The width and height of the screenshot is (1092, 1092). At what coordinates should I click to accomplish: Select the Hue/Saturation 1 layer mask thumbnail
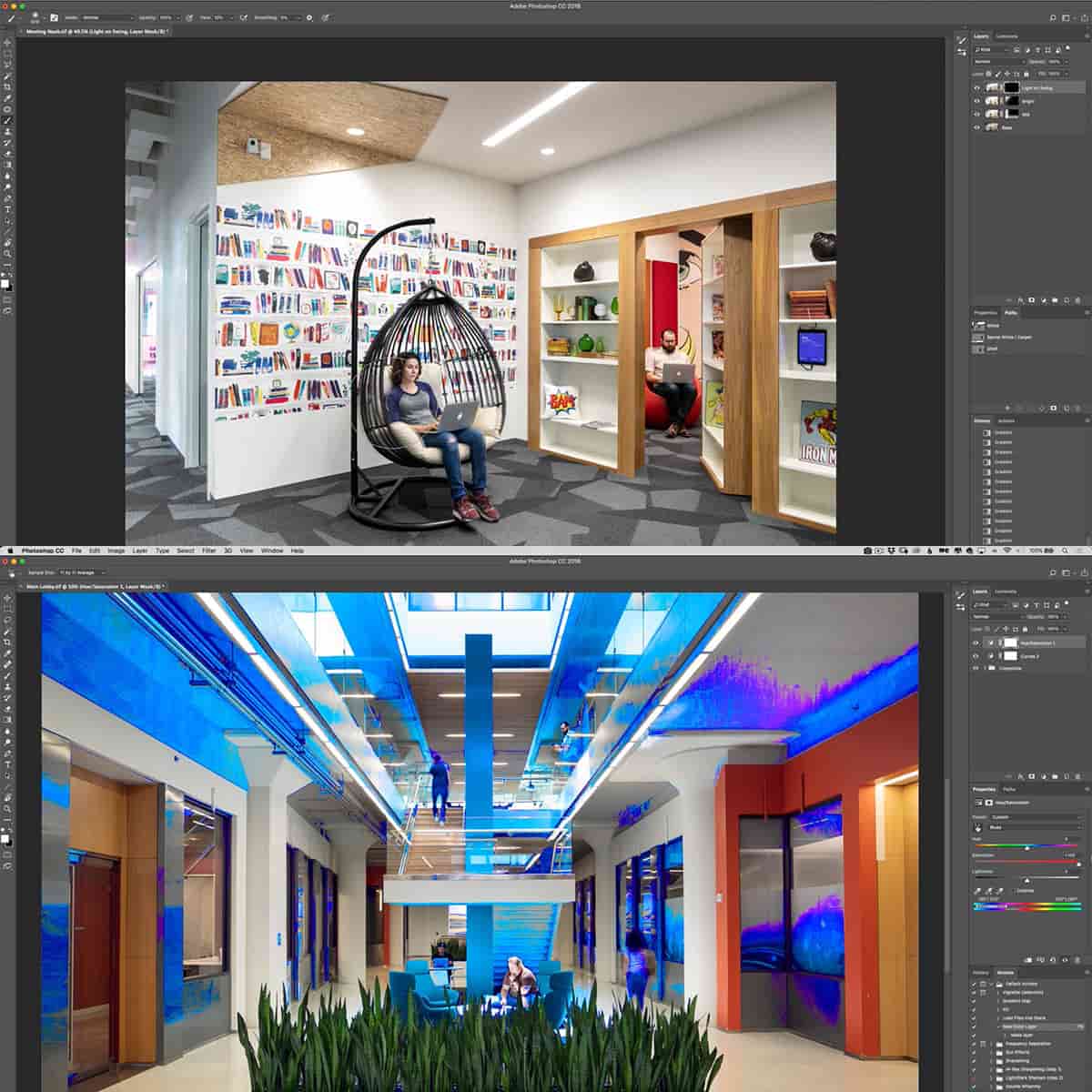coord(1010,643)
